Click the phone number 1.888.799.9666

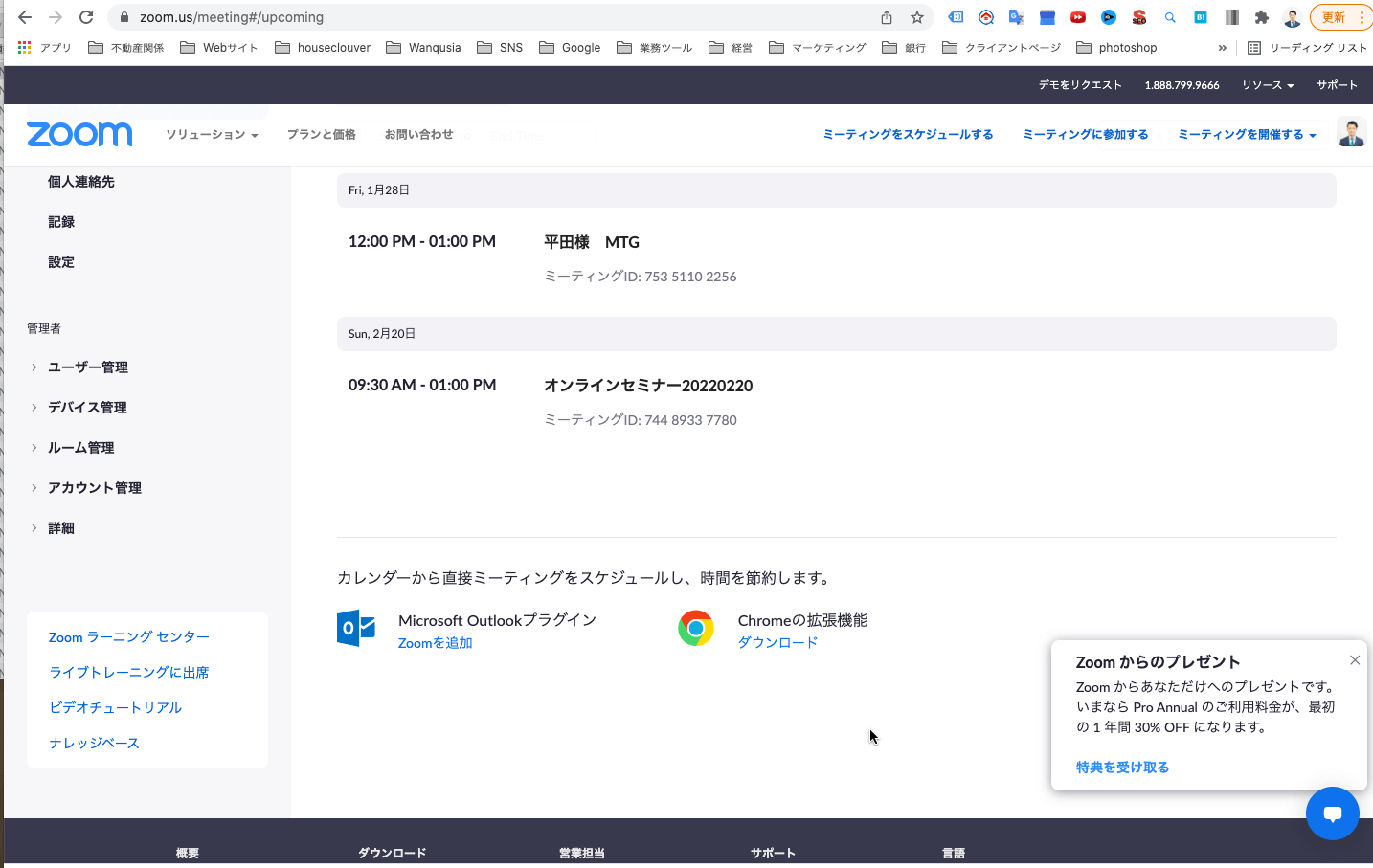1182,85
